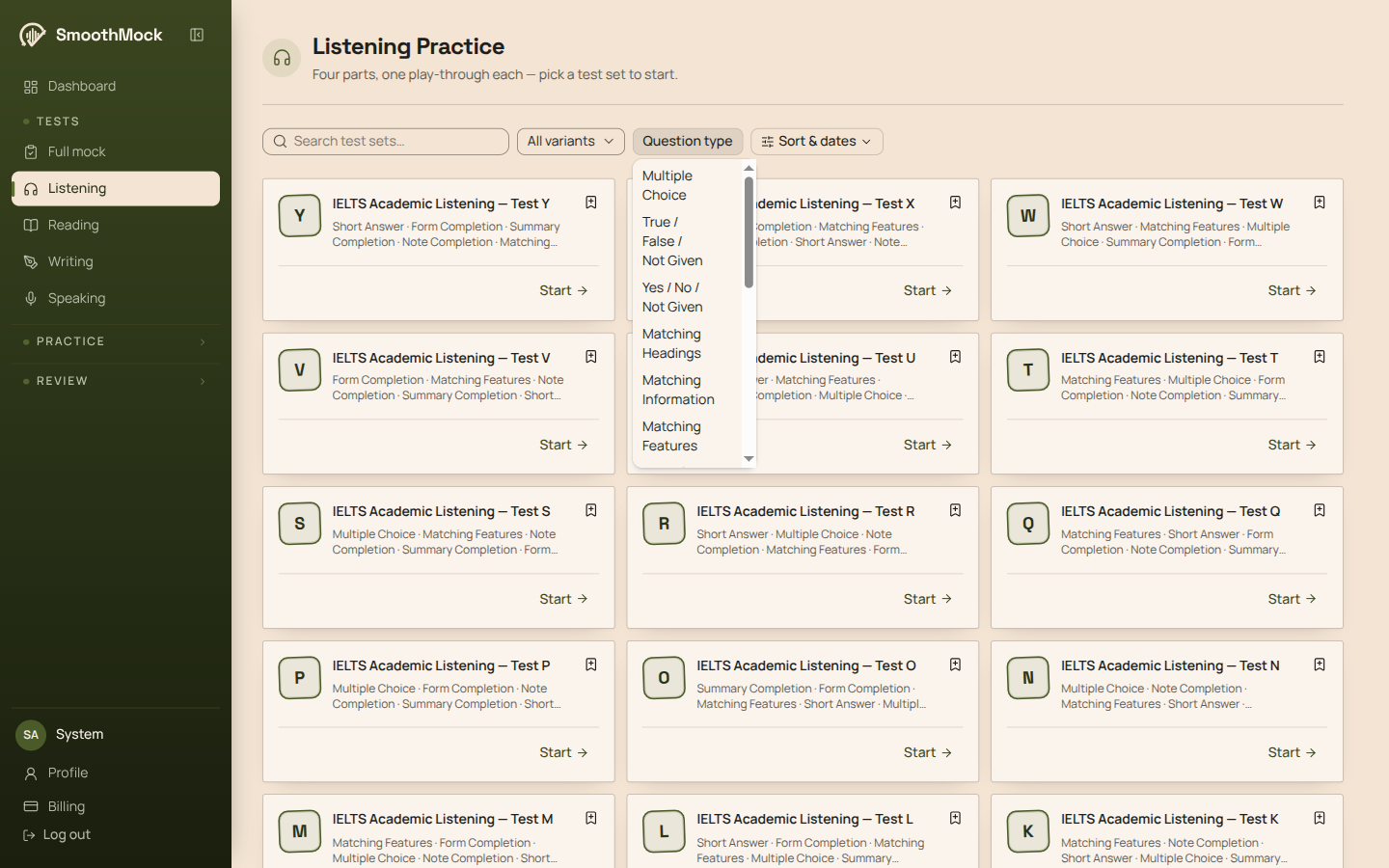Bookmark IELTS Academic Listening Test W
The height and width of the screenshot is (868, 1389).
pyautogui.click(x=1320, y=203)
